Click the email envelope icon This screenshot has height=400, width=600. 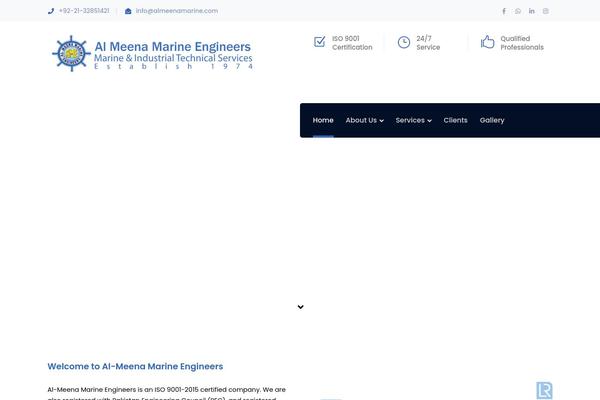click(x=128, y=11)
